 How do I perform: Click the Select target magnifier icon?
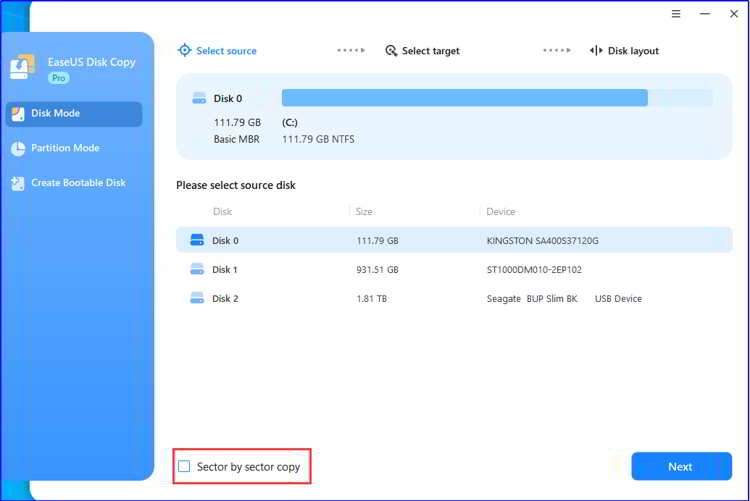click(391, 51)
